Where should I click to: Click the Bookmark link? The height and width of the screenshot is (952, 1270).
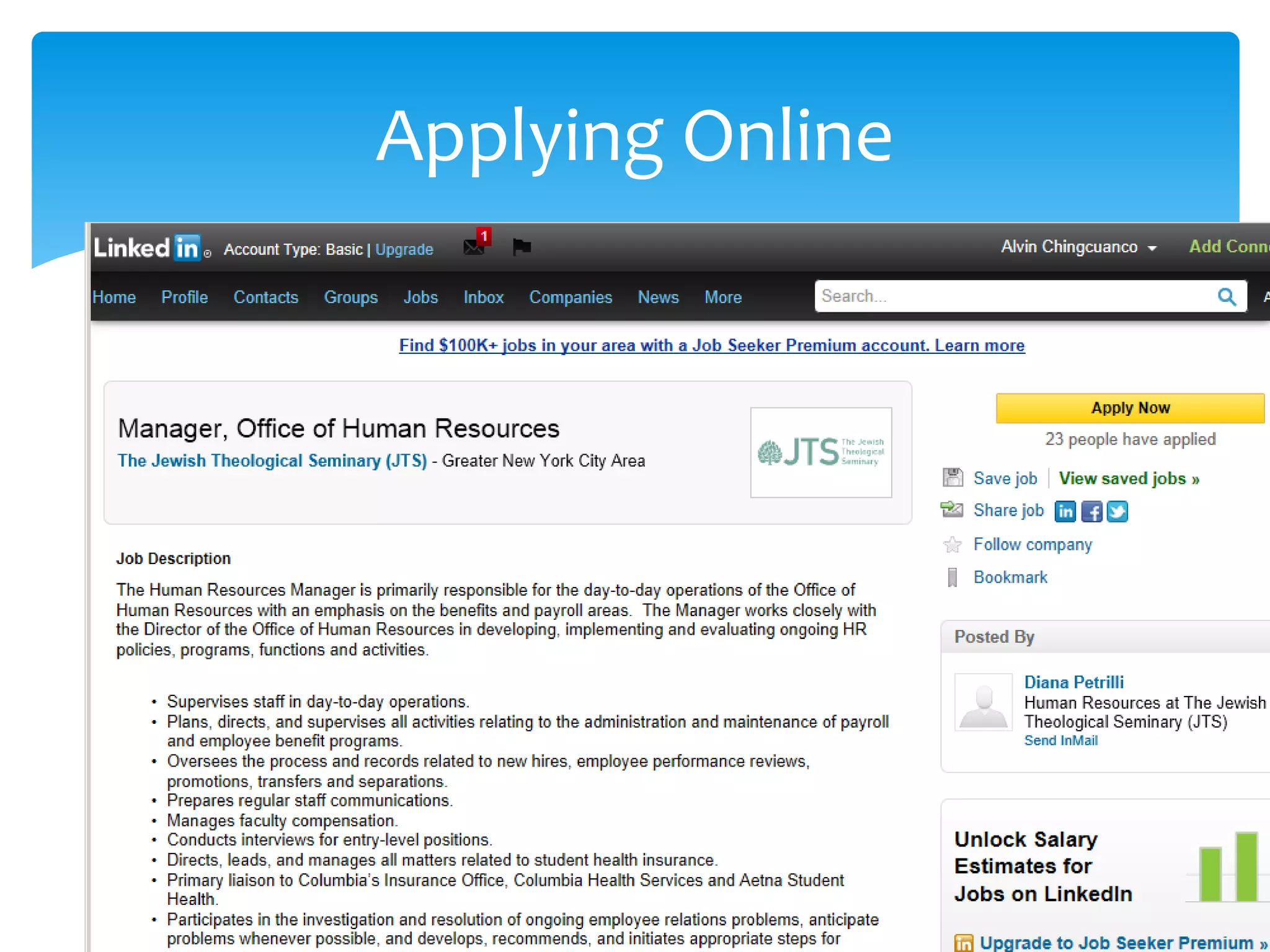click(1011, 578)
